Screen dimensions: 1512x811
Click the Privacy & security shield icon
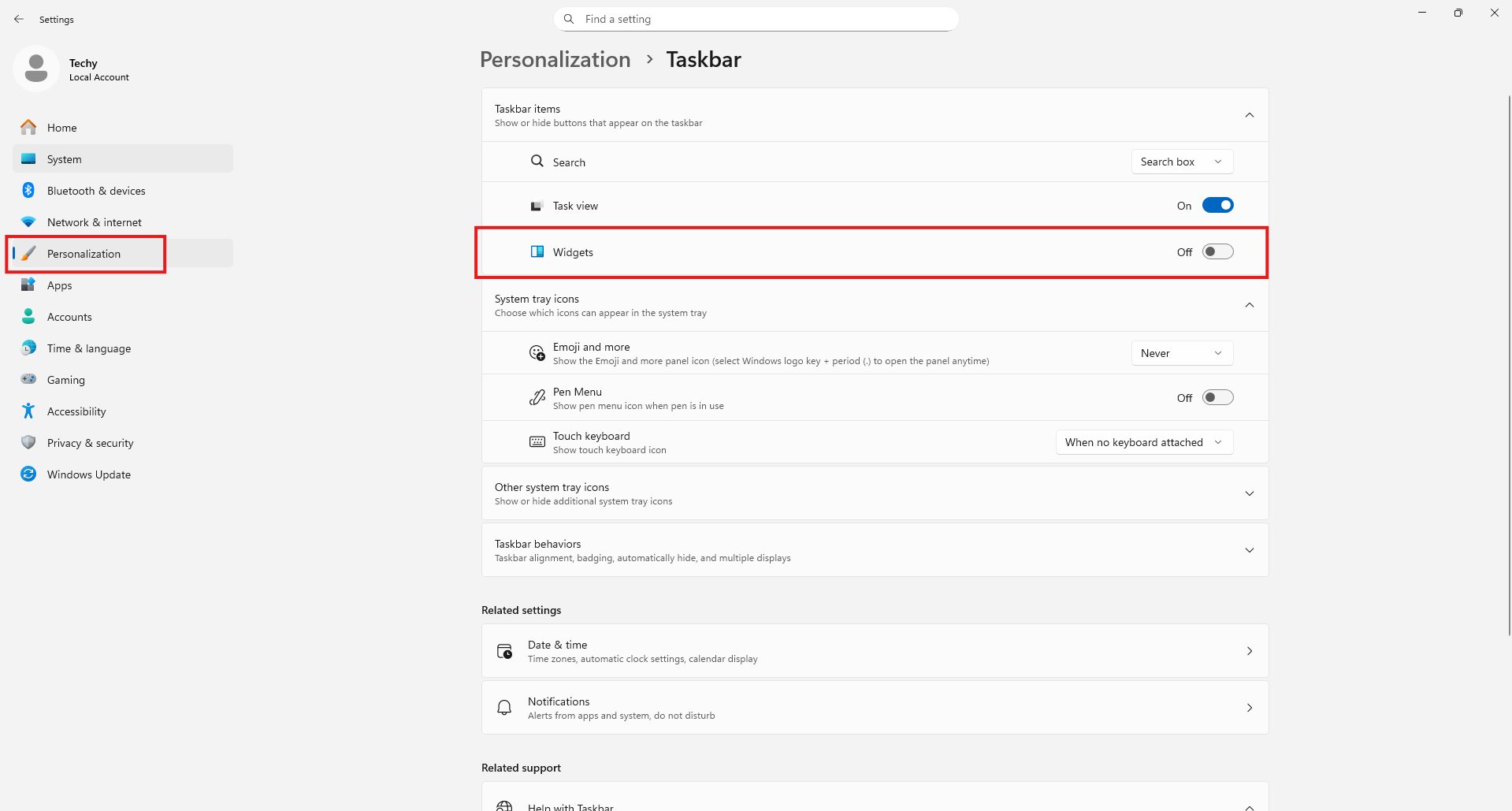28,443
